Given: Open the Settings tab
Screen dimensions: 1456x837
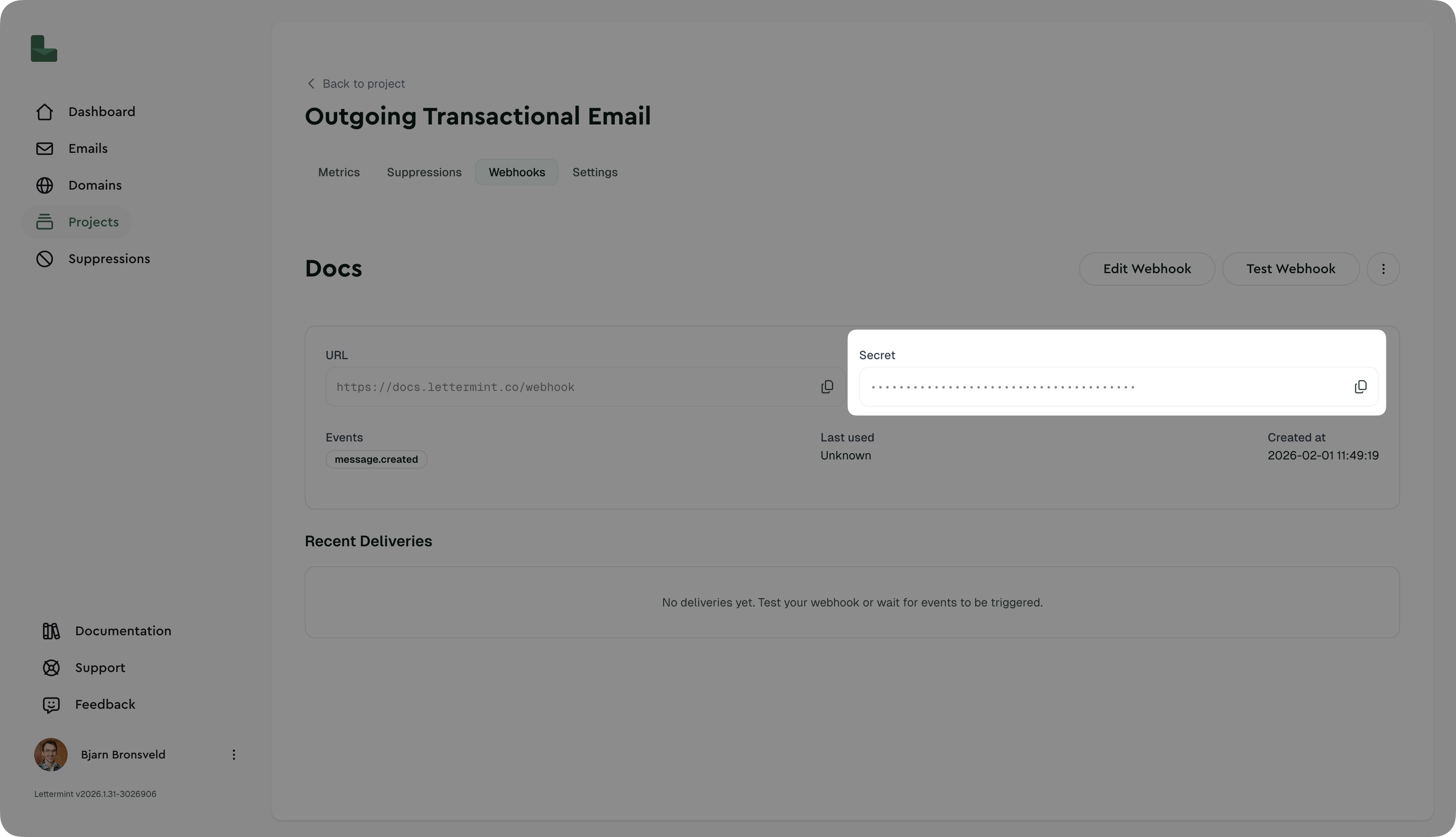Looking at the screenshot, I should 594,172.
